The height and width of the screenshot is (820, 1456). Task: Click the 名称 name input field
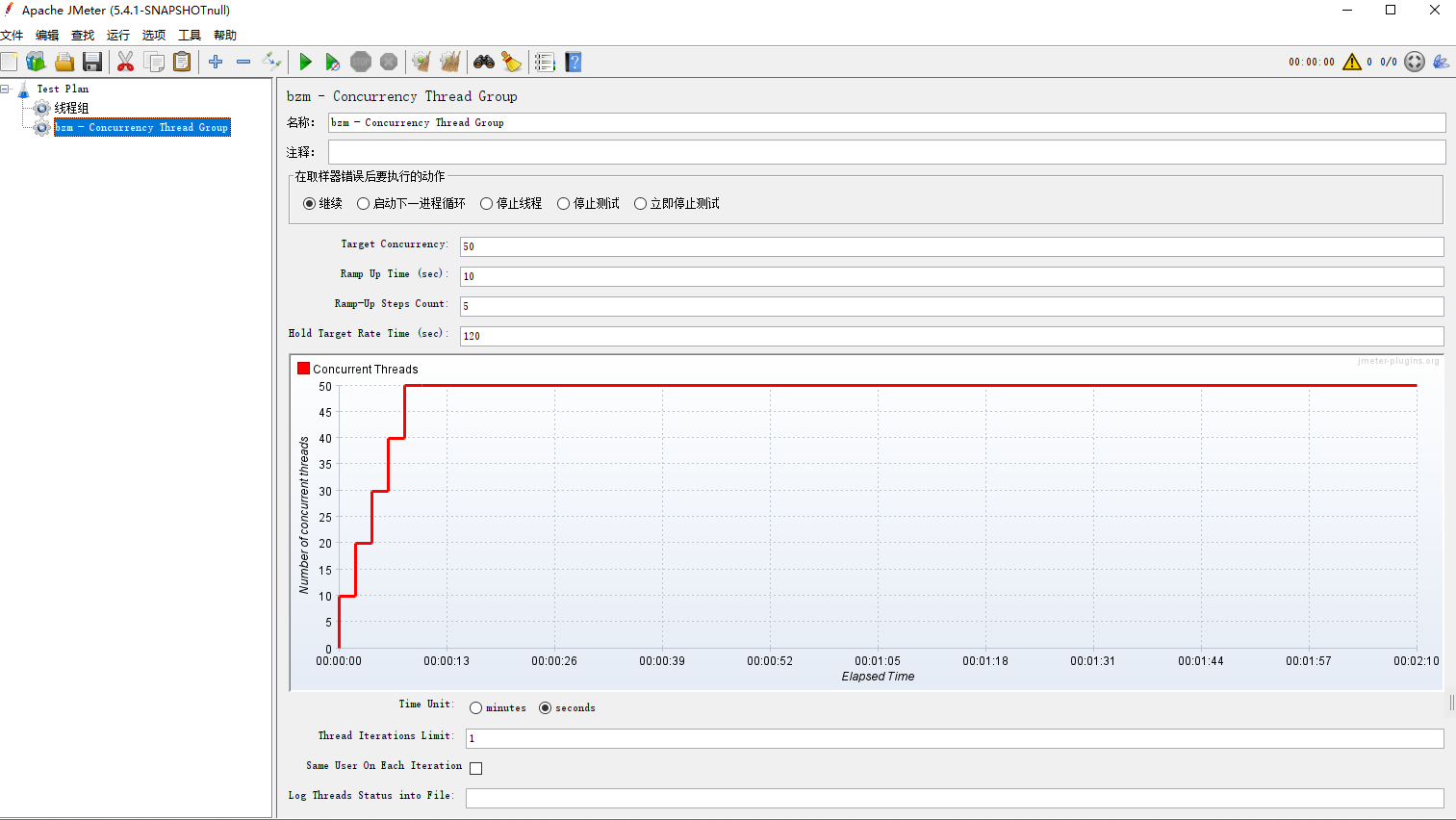click(x=886, y=122)
